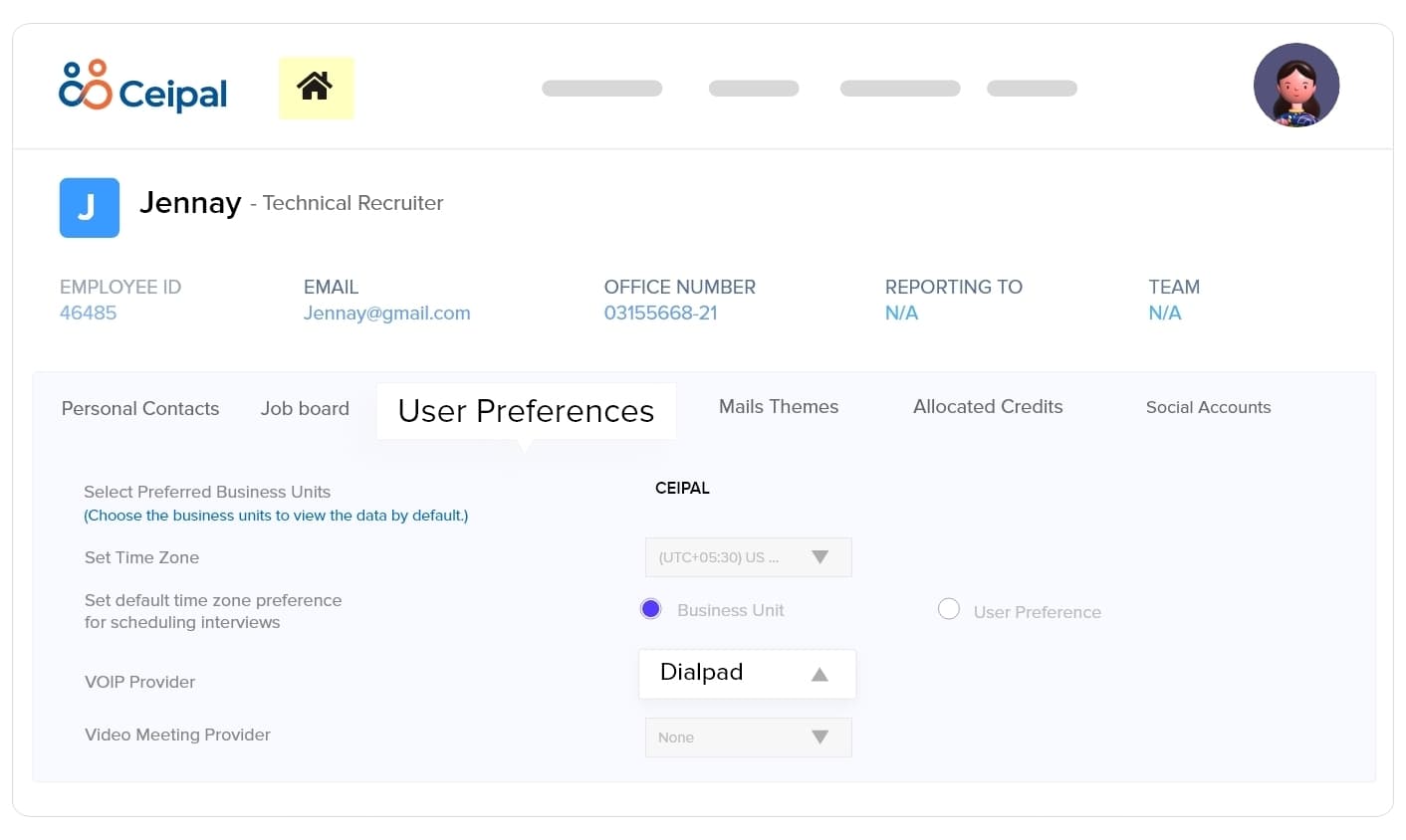The image size is (1406, 840).
Task: Open the Allocated Credits tab
Action: click(988, 407)
